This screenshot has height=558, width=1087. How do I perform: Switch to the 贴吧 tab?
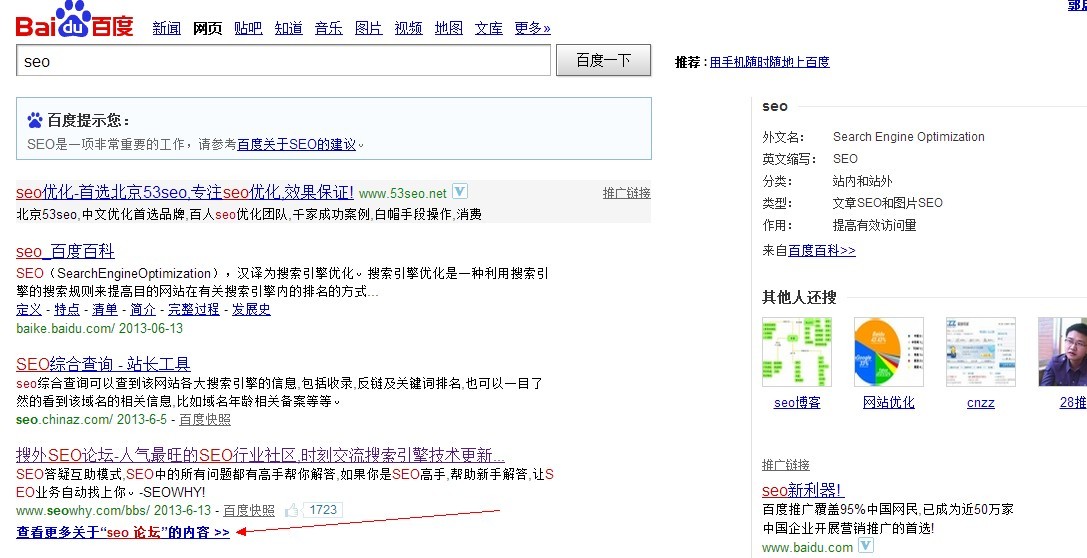point(248,28)
